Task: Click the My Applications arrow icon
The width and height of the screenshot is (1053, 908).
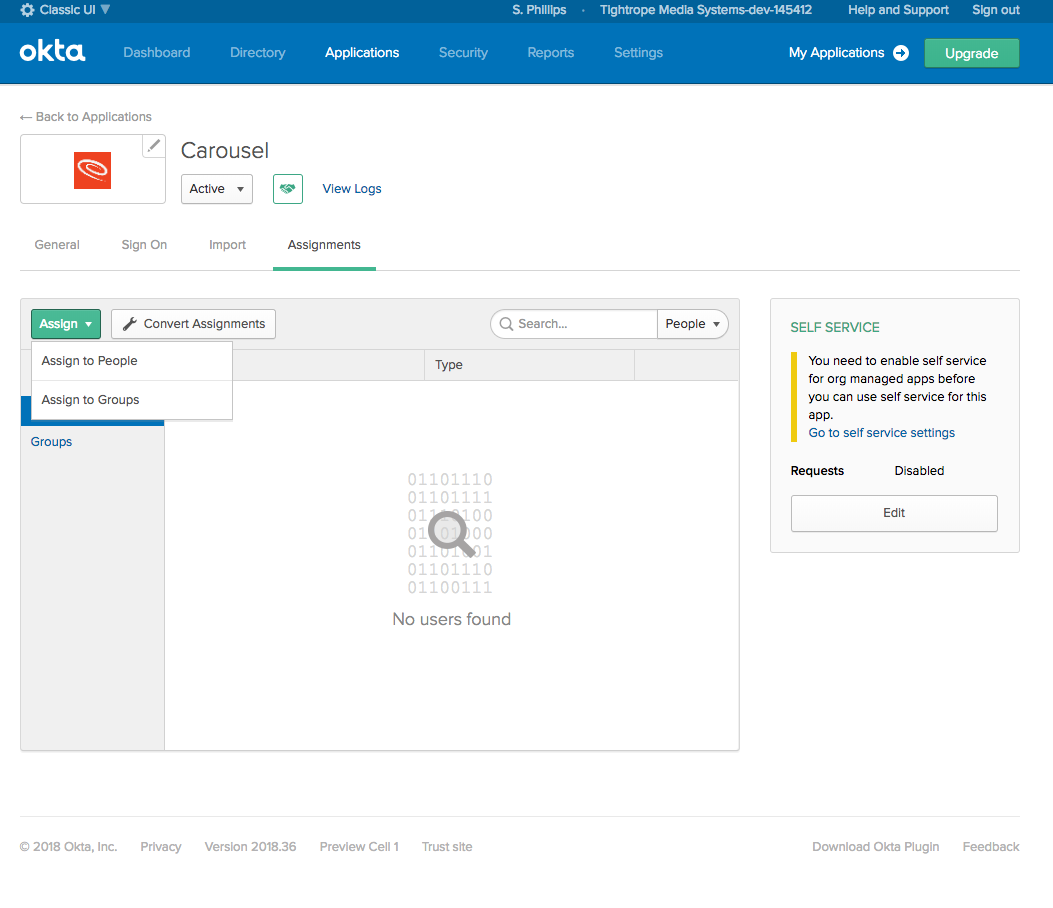Action: 901,53
